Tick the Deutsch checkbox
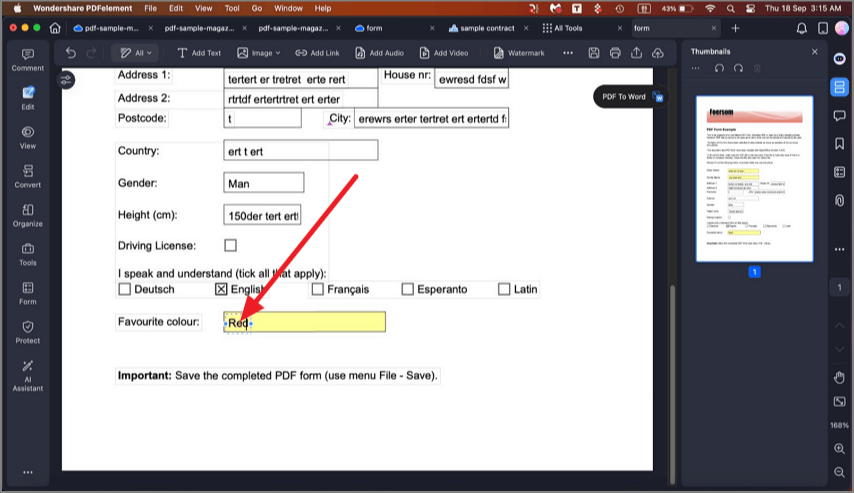The height and width of the screenshot is (493, 854). pyautogui.click(x=124, y=289)
